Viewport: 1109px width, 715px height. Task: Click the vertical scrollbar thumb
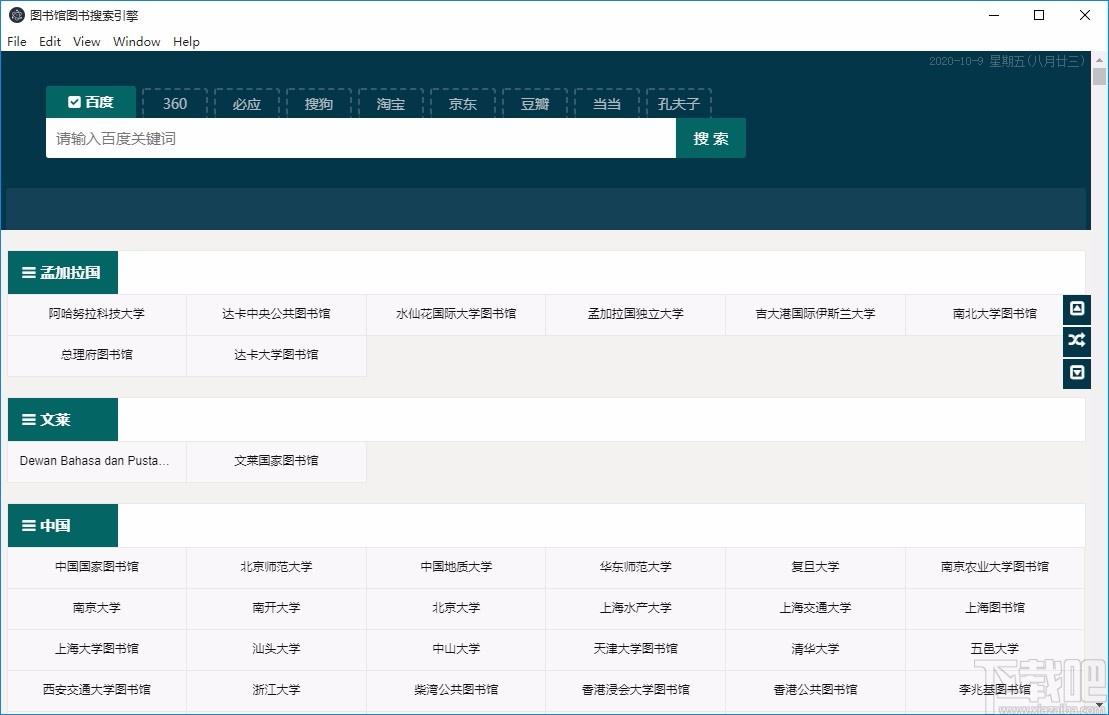[1099, 79]
